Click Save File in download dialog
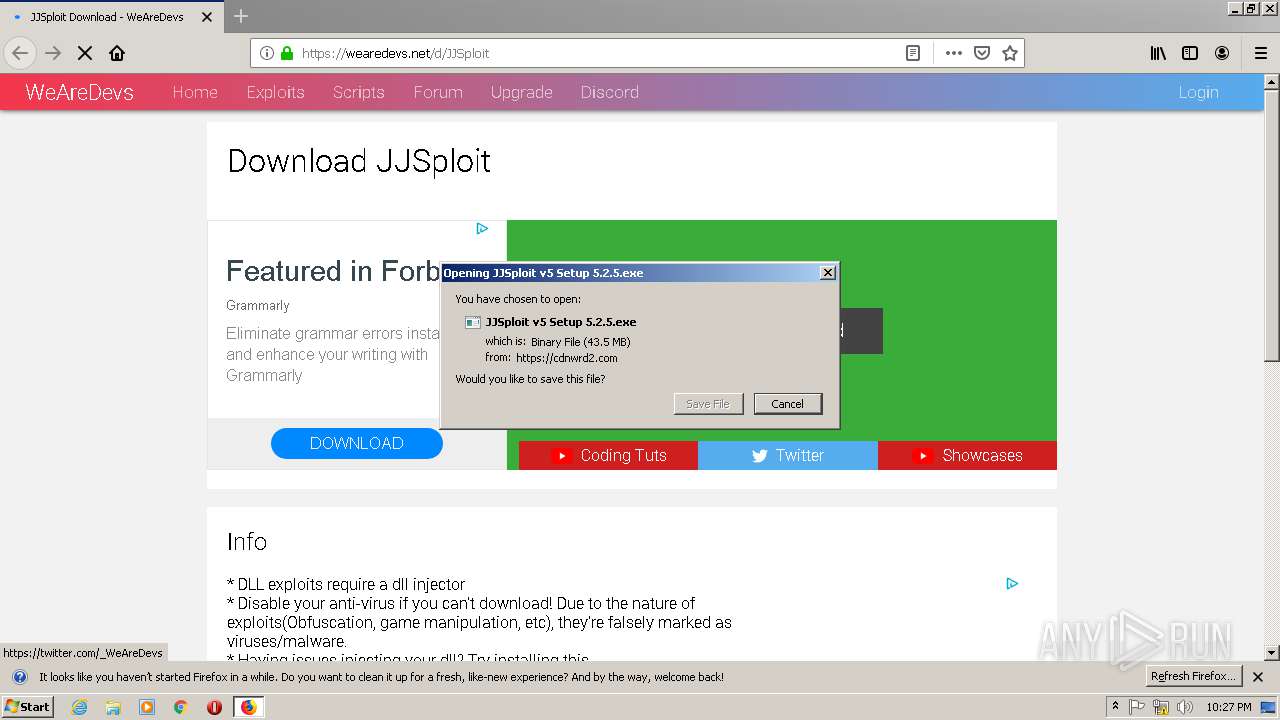1280x720 pixels. tap(708, 404)
